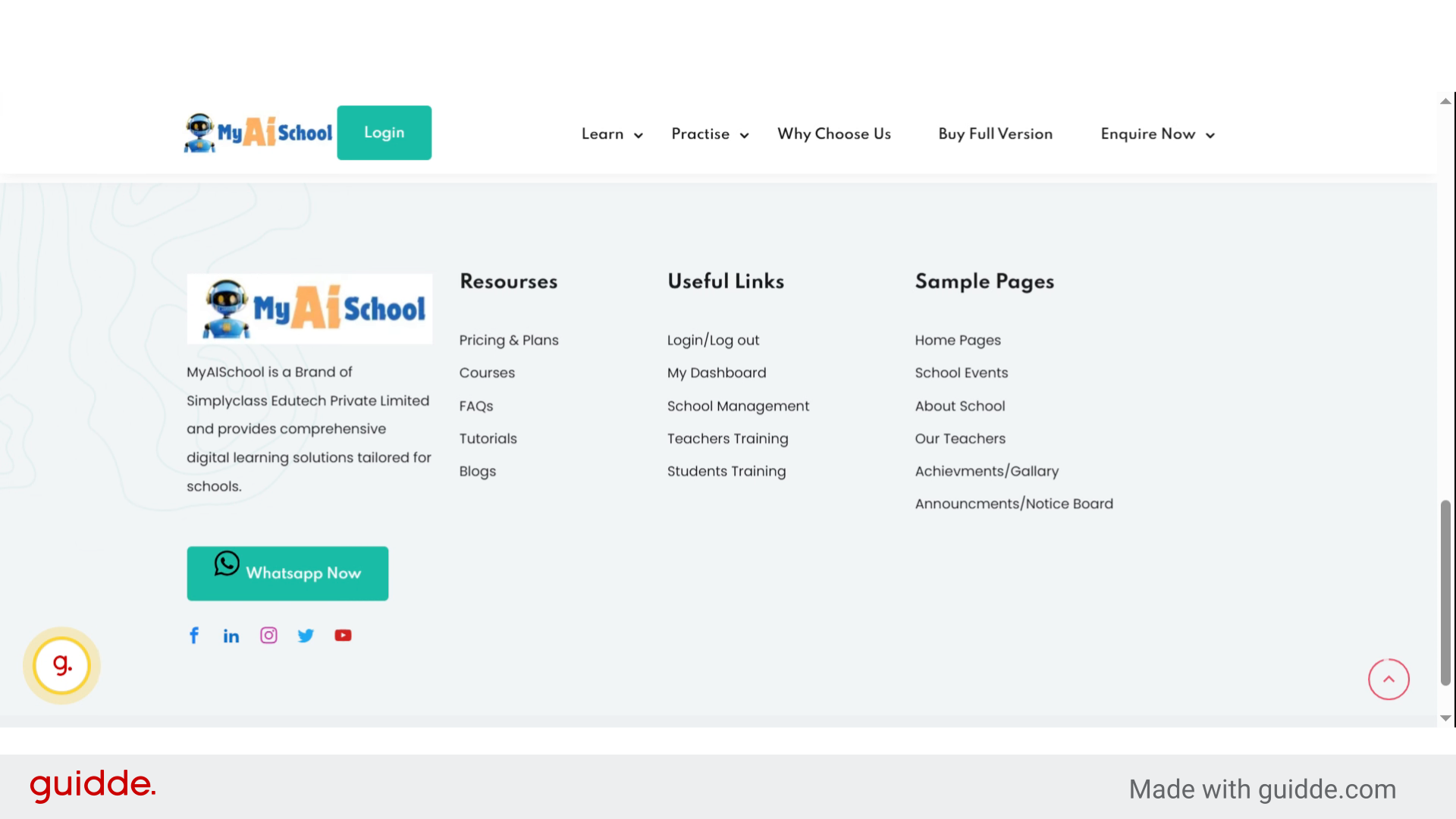This screenshot has width=1456, height=819.
Task: Open the Instagram social icon
Action: 268,635
